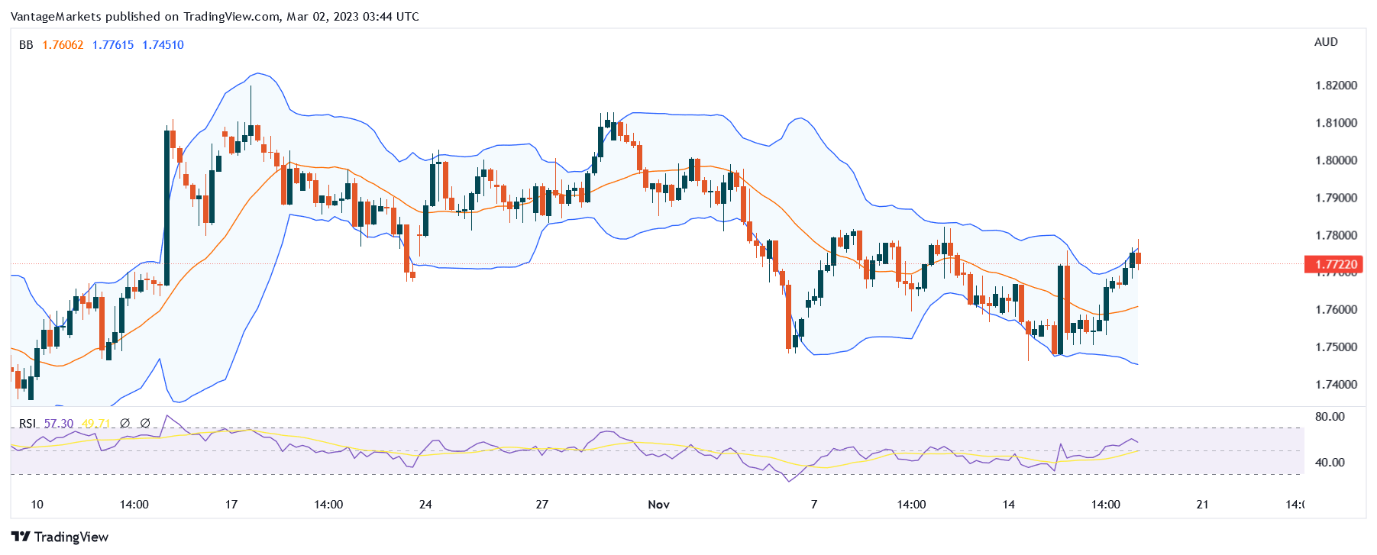The image size is (1377, 555).
Task: Select the BB upper value 1.77615
Action: [111, 45]
